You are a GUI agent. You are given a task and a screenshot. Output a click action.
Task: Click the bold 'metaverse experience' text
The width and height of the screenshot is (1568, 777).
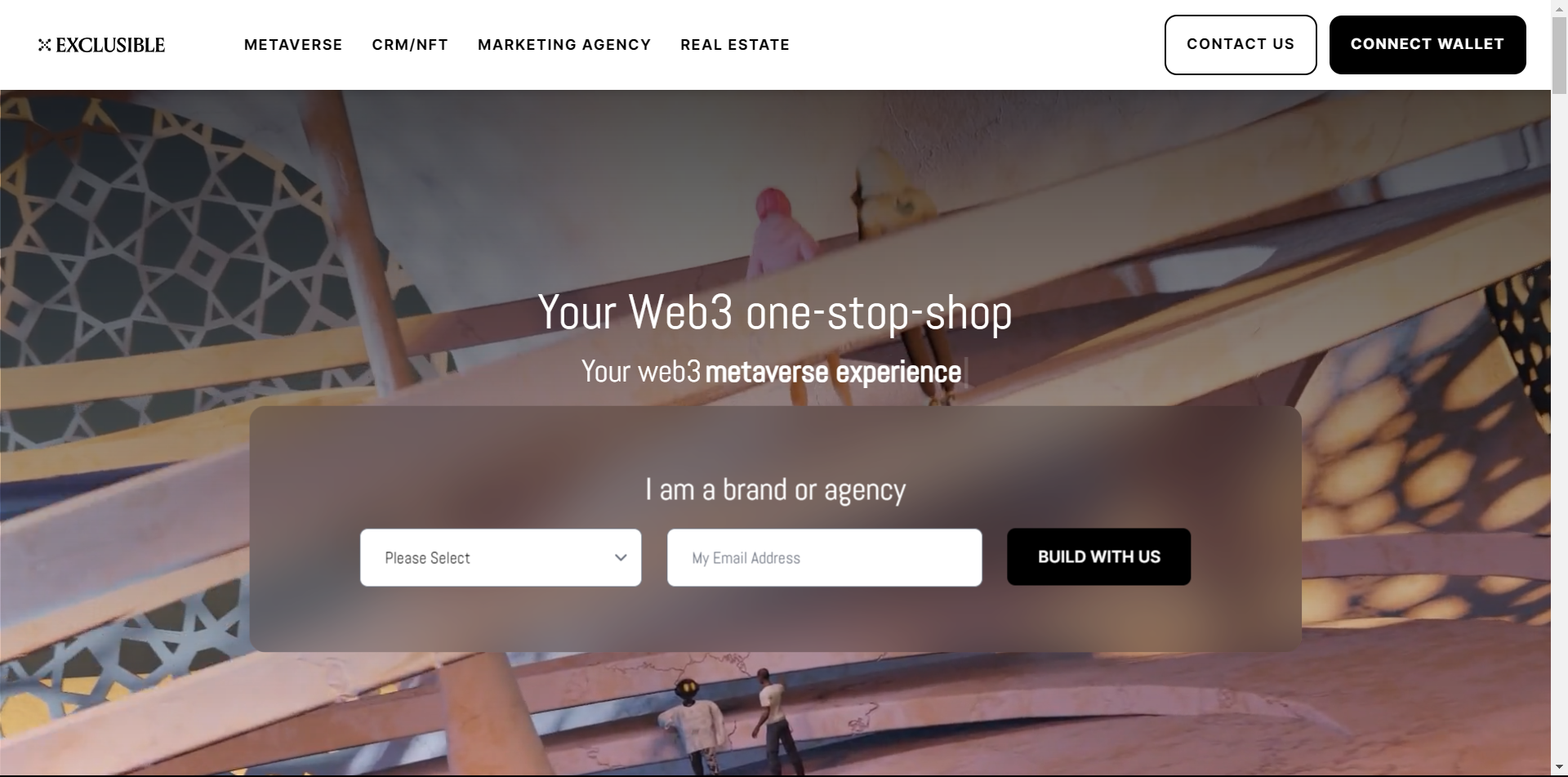click(833, 372)
